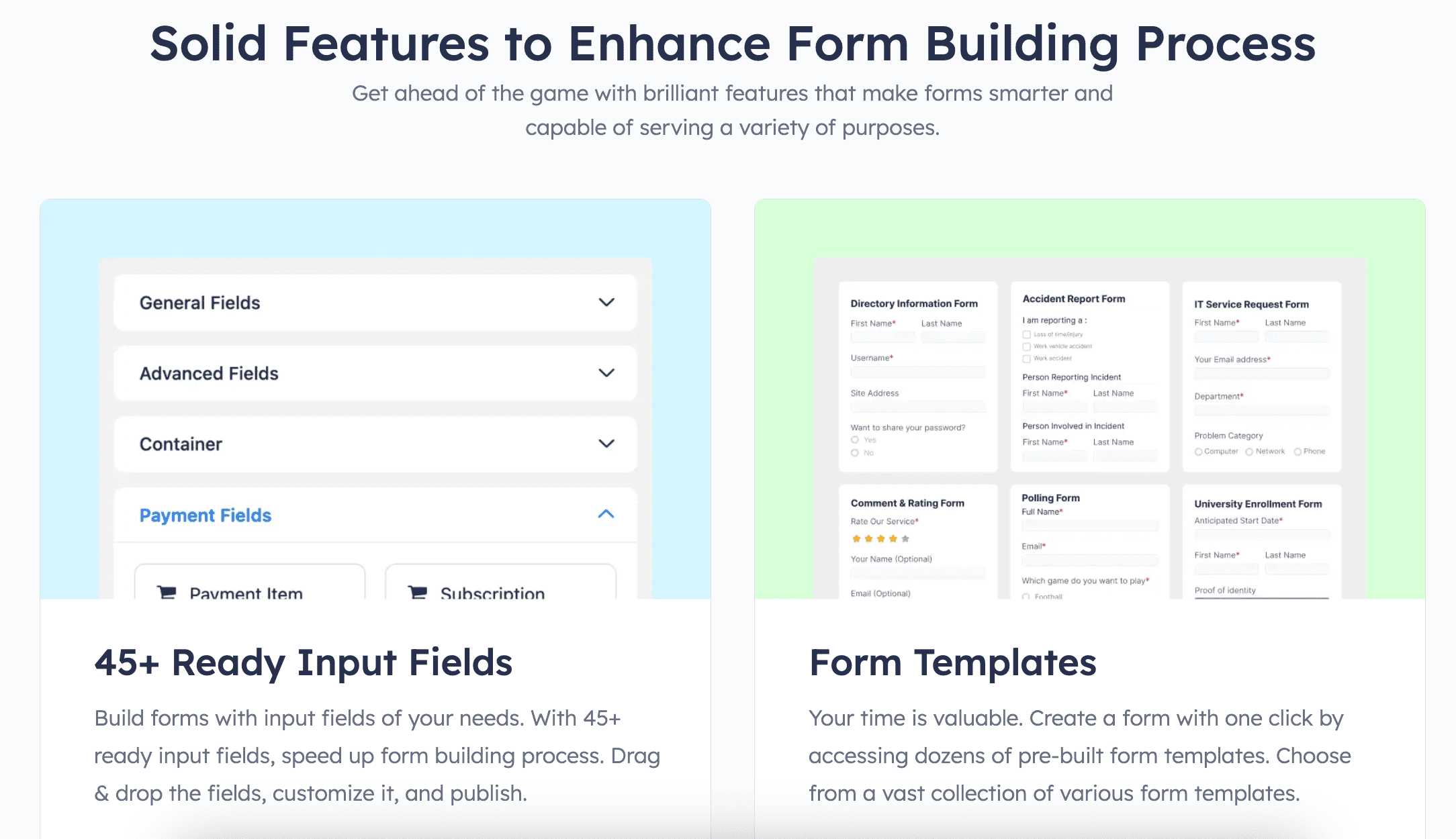Screen dimensions: 1456x839
Task: Click the Problem Category label
Action: tap(1228, 436)
